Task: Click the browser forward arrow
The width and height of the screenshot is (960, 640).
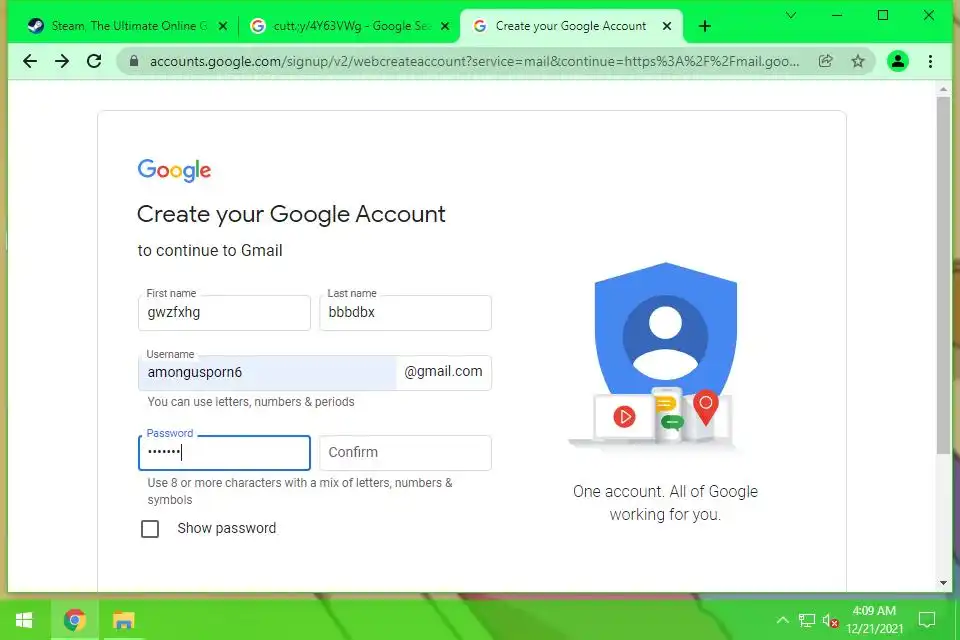Action: [62, 61]
